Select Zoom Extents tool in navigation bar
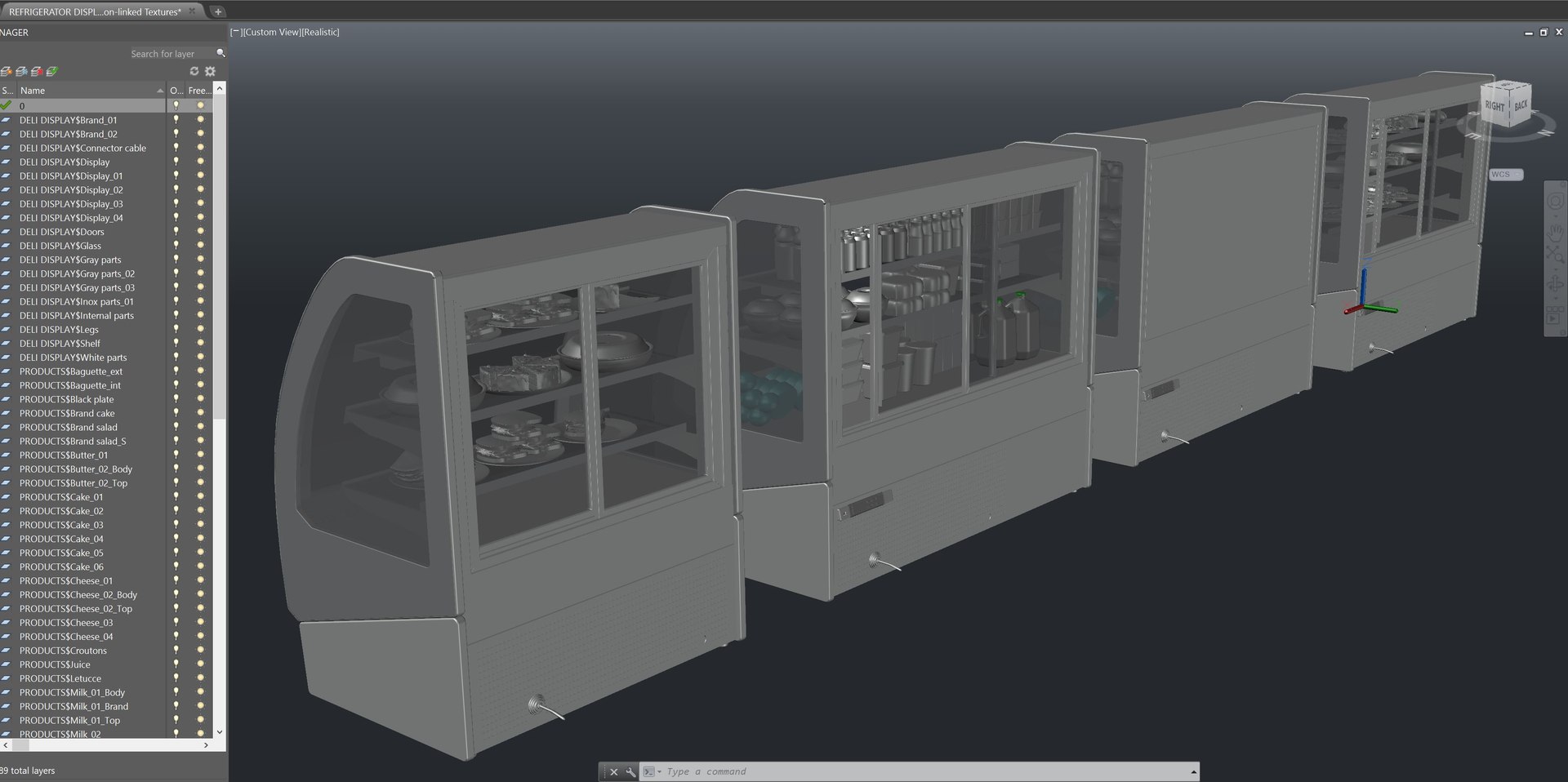The width and height of the screenshot is (1568, 782). (1555, 255)
